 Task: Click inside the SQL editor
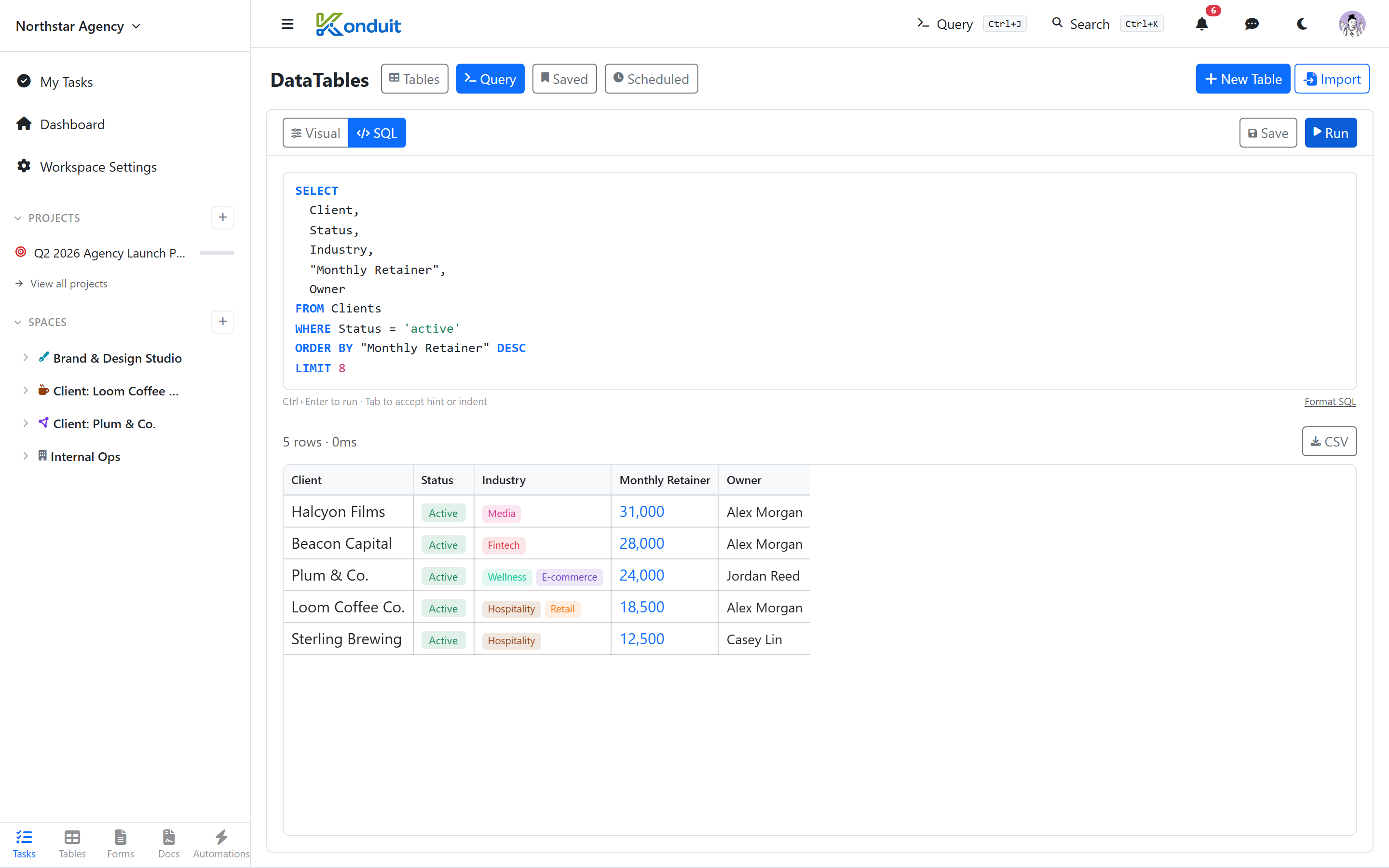coord(819,280)
